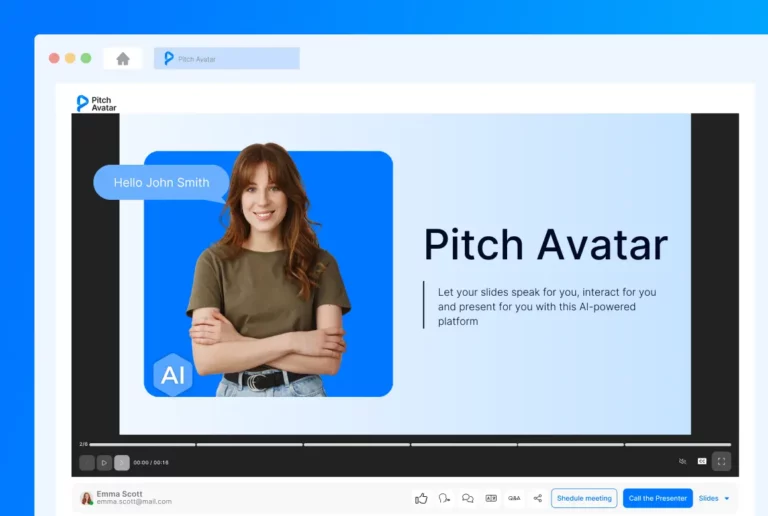Open the Q&A panel
The image size is (768, 516).
pos(514,498)
